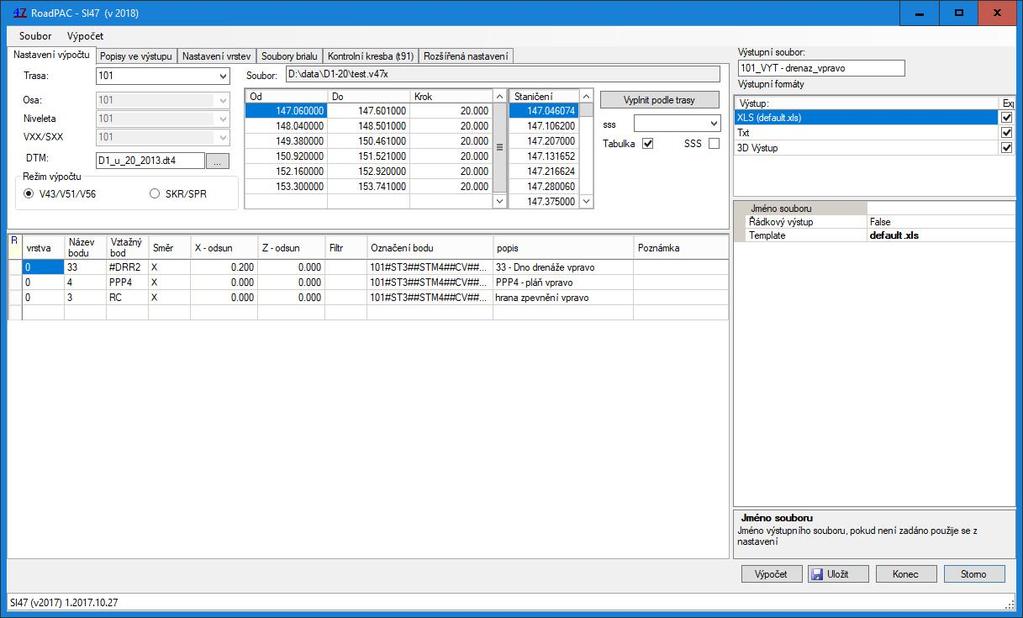Select the 3D Výstup output format row

click(866, 147)
